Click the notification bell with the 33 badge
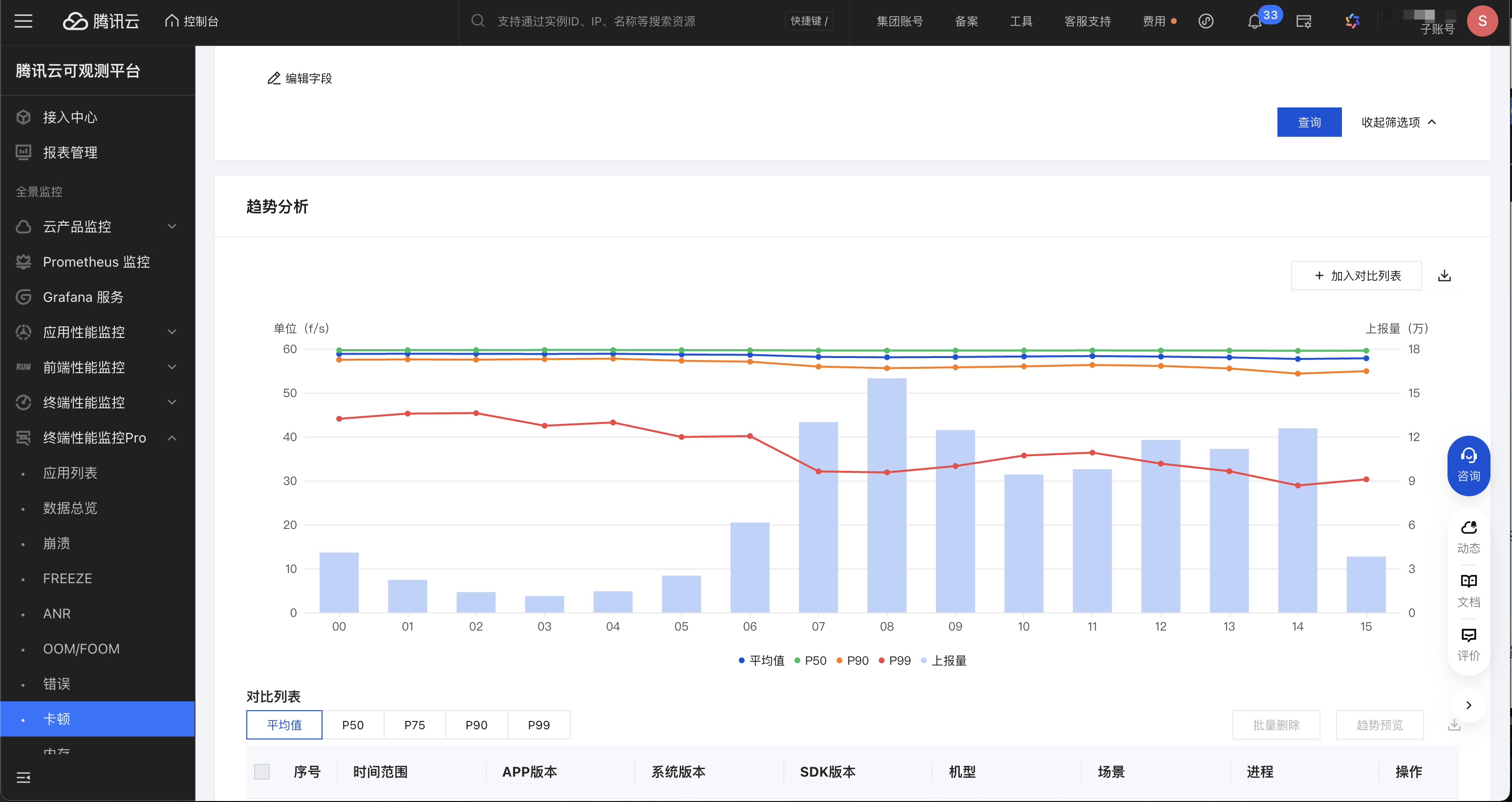This screenshot has height=802, width=1512. point(1254,21)
